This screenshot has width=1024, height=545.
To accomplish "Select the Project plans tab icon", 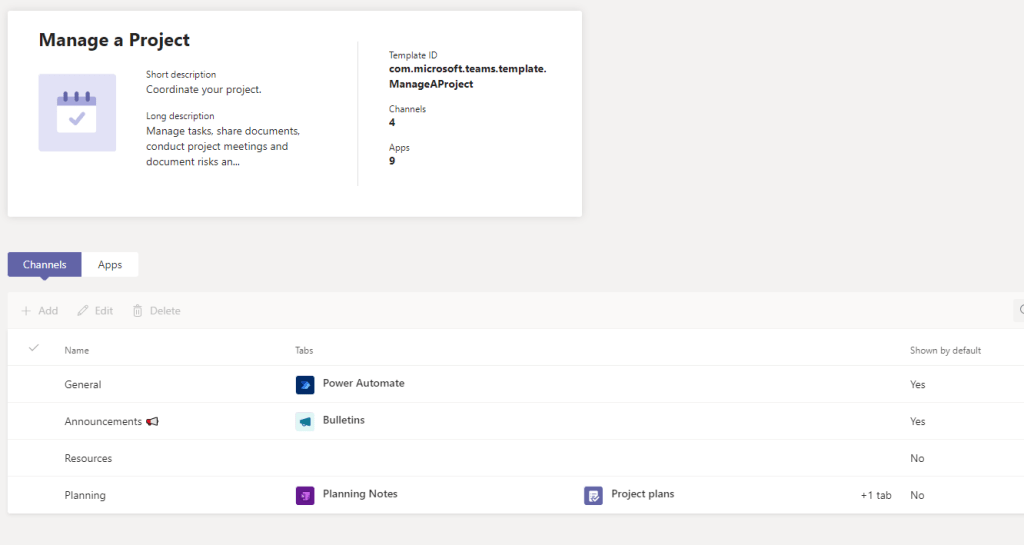I will tap(593, 495).
